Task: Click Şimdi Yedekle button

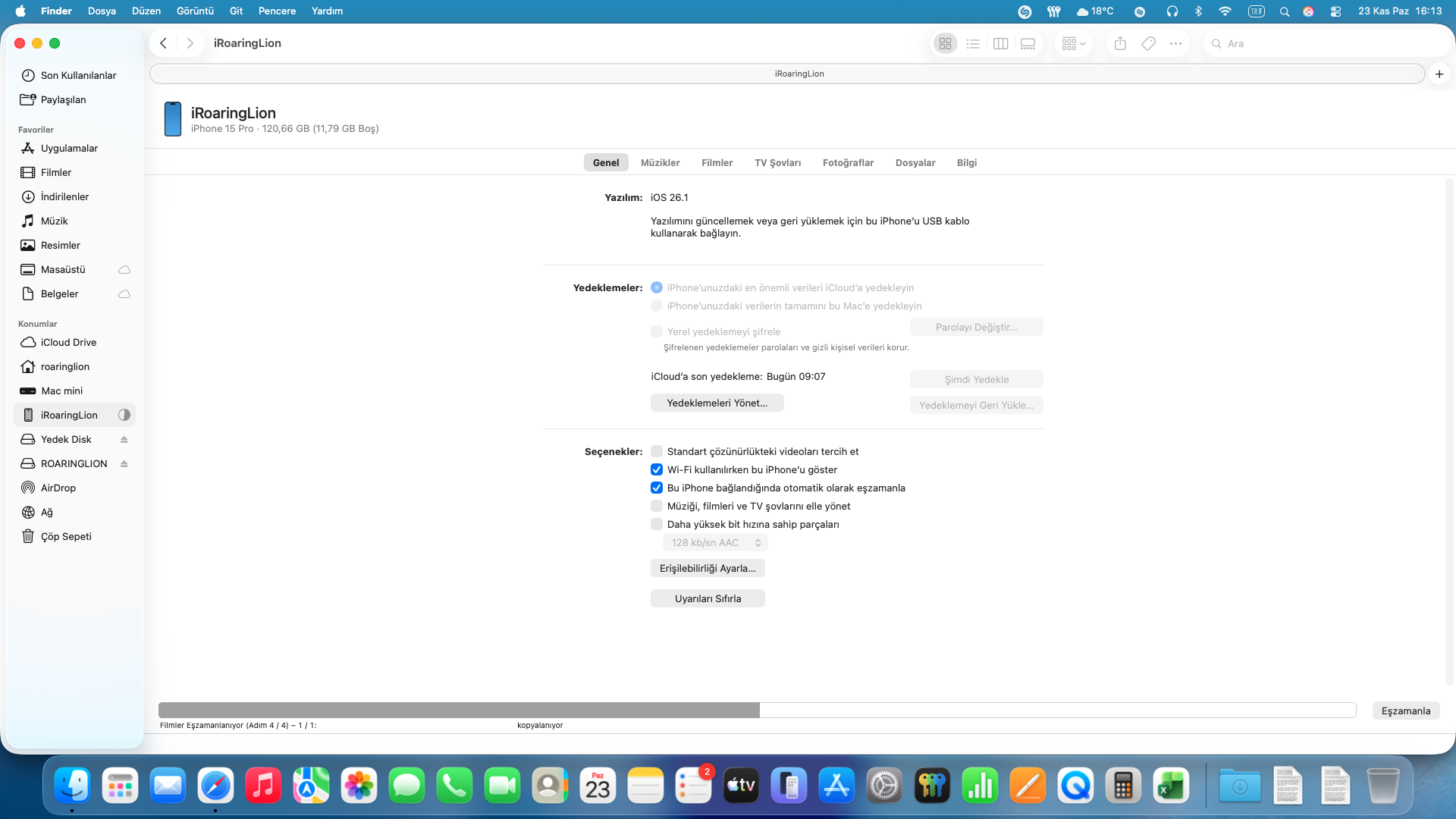Action: point(976,379)
